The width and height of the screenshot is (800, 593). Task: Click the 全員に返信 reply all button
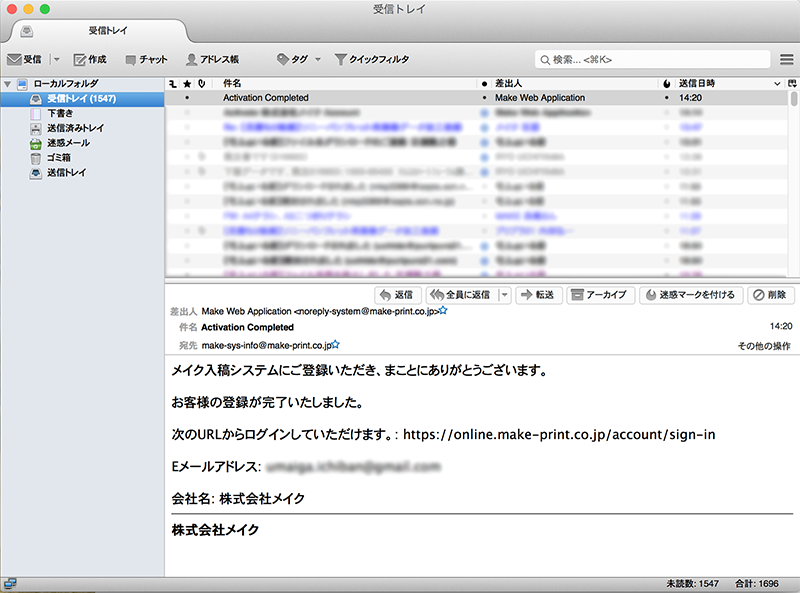point(461,295)
